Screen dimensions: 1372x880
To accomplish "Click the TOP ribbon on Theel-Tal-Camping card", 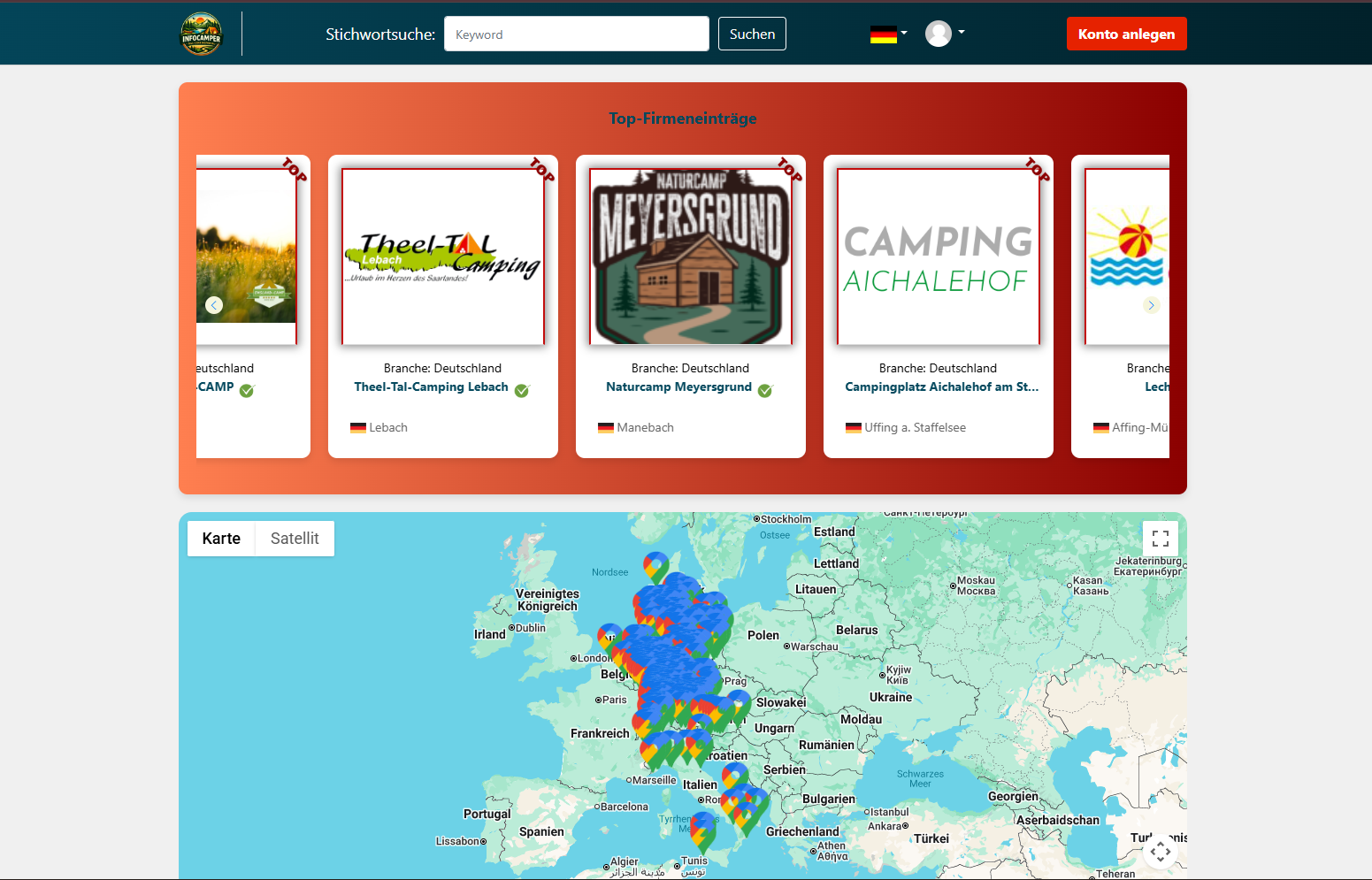I will click(541, 169).
